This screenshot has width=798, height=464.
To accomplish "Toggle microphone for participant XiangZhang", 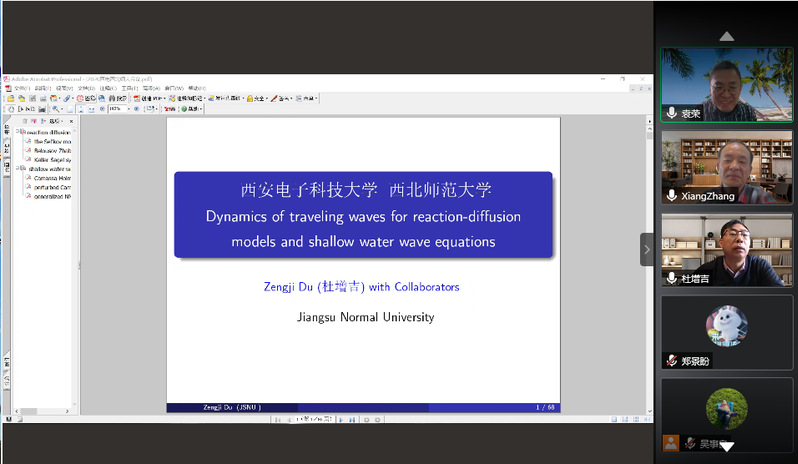I will pos(672,196).
